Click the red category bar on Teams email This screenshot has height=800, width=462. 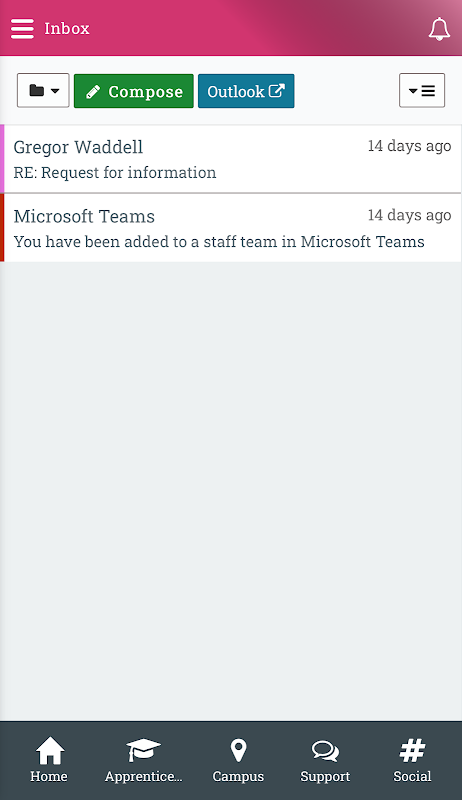[2, 228]
